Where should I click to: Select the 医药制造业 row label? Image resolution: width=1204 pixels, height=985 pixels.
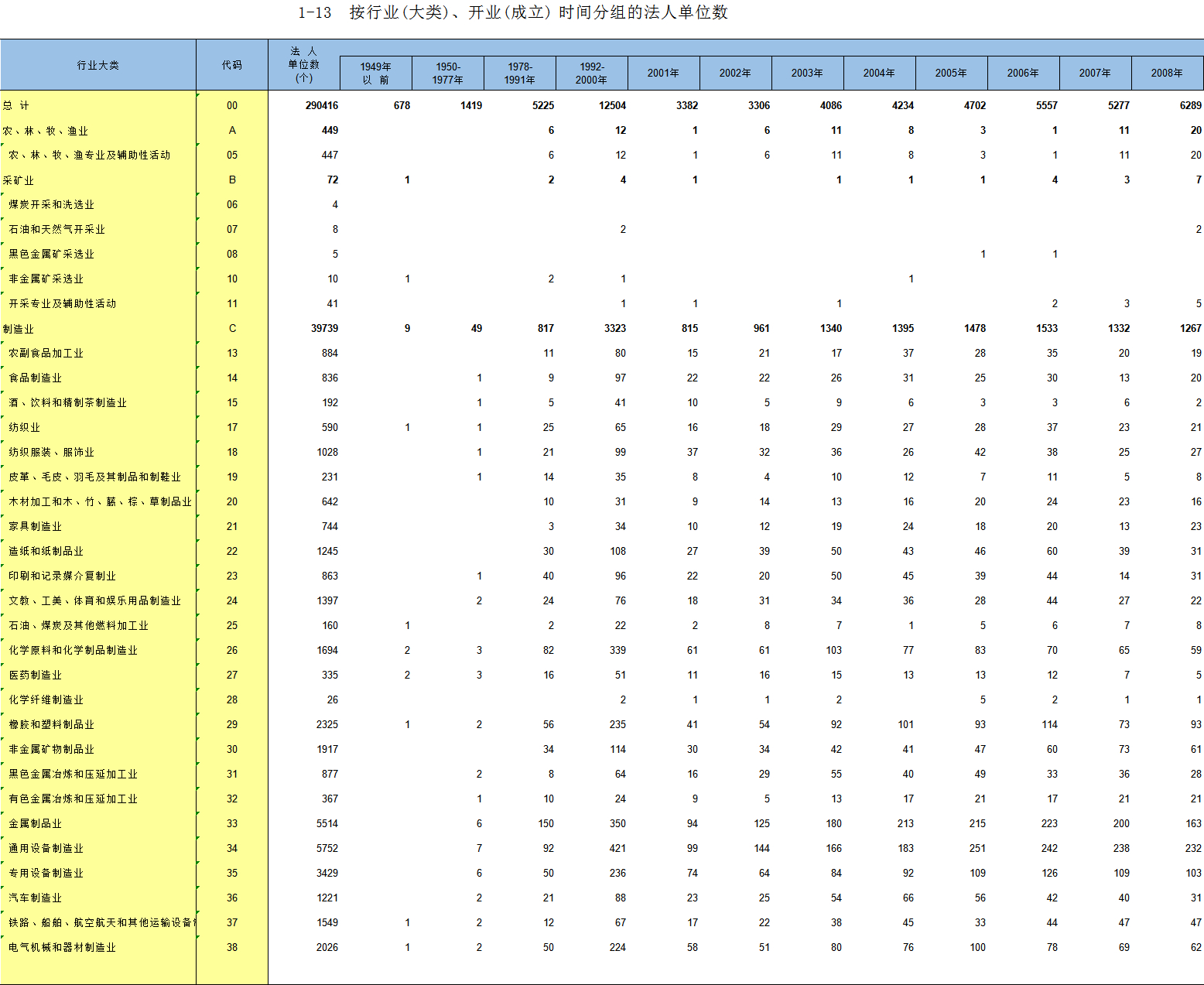tap(36, 675)
